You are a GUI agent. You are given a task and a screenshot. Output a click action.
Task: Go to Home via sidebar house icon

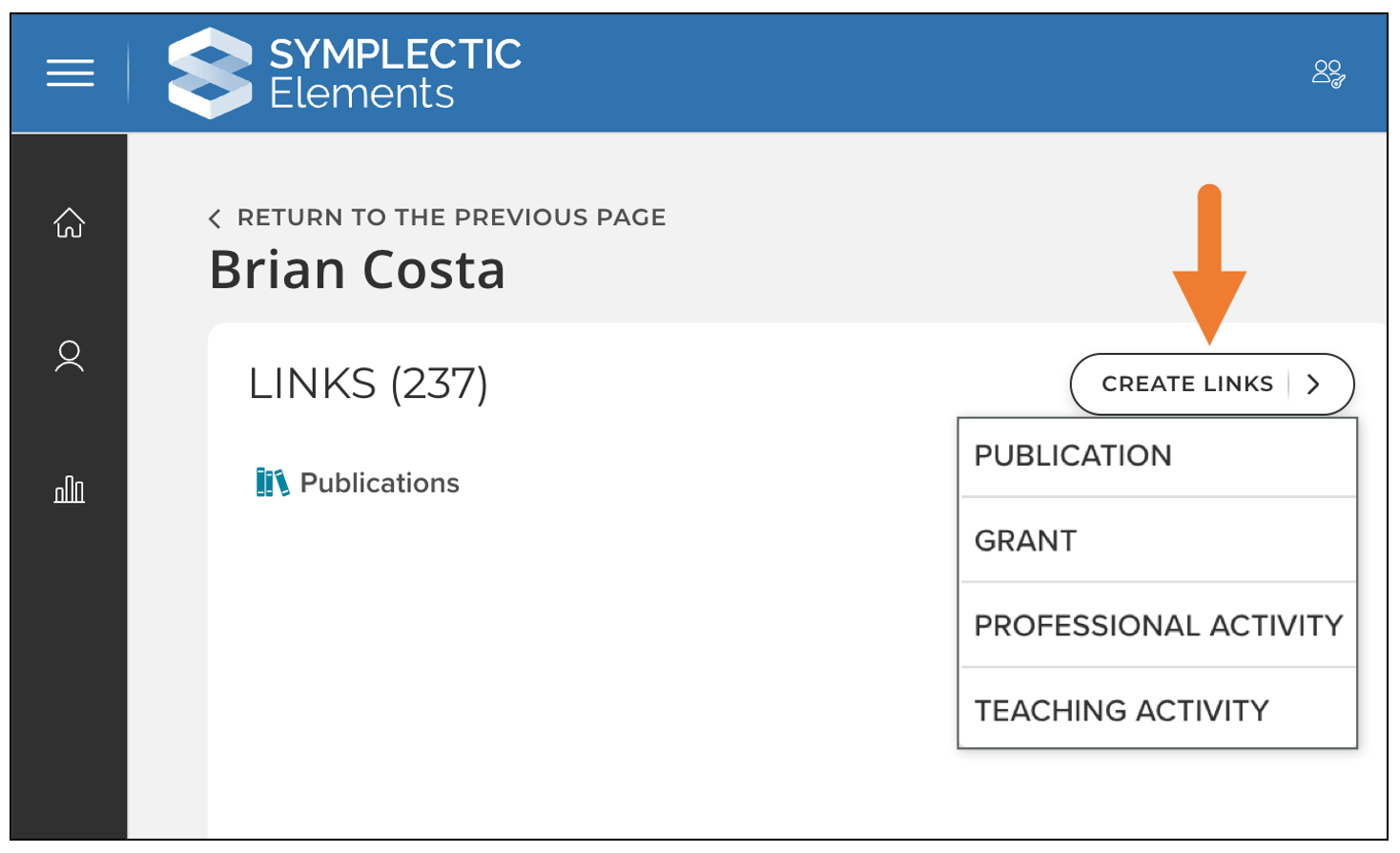[69, 222]
